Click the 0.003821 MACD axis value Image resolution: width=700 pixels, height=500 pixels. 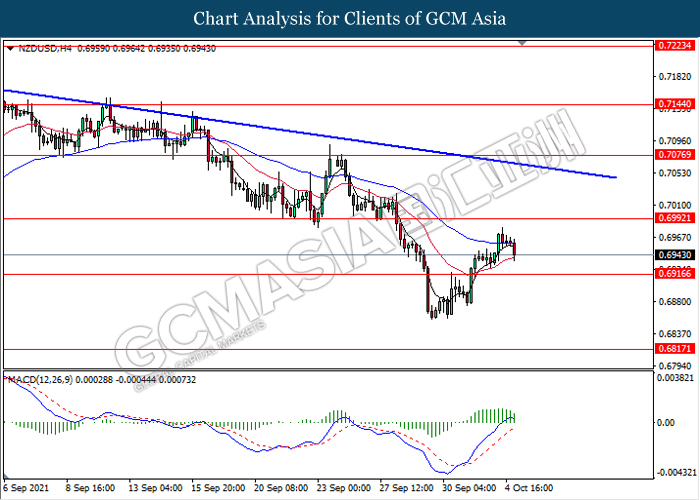point(676,378)
